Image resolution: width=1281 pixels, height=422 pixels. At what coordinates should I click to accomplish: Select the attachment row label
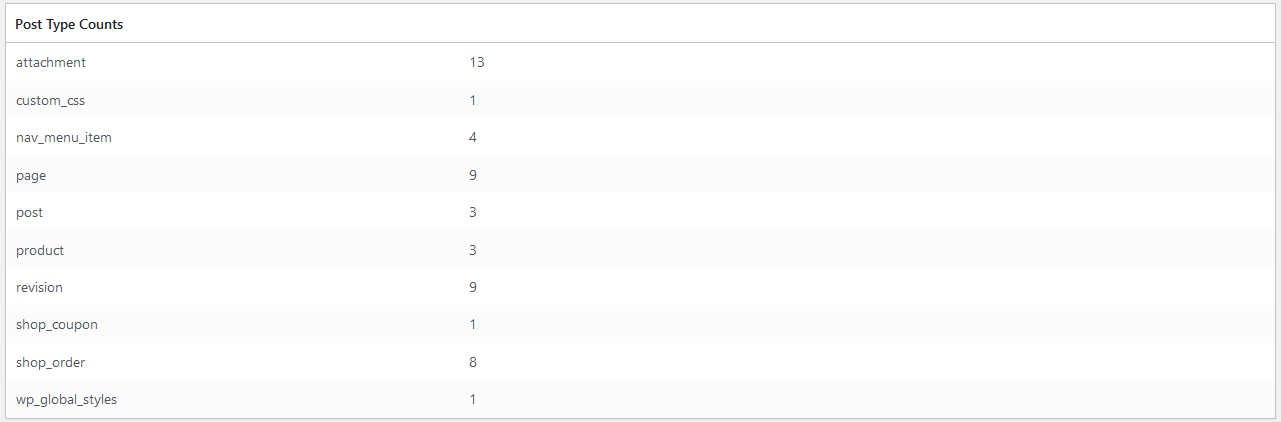51,62
